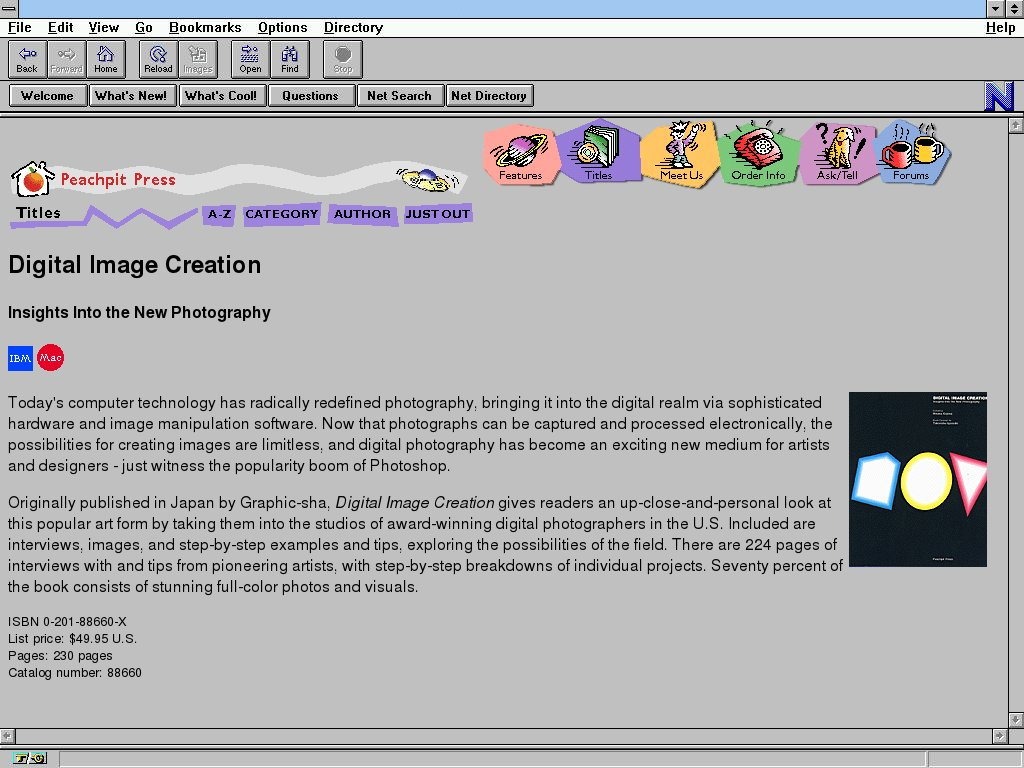This screenshot has height=768, width=1024.
Task: Browse titles by CATEGORY link
Action: click(x=281, y=214)
